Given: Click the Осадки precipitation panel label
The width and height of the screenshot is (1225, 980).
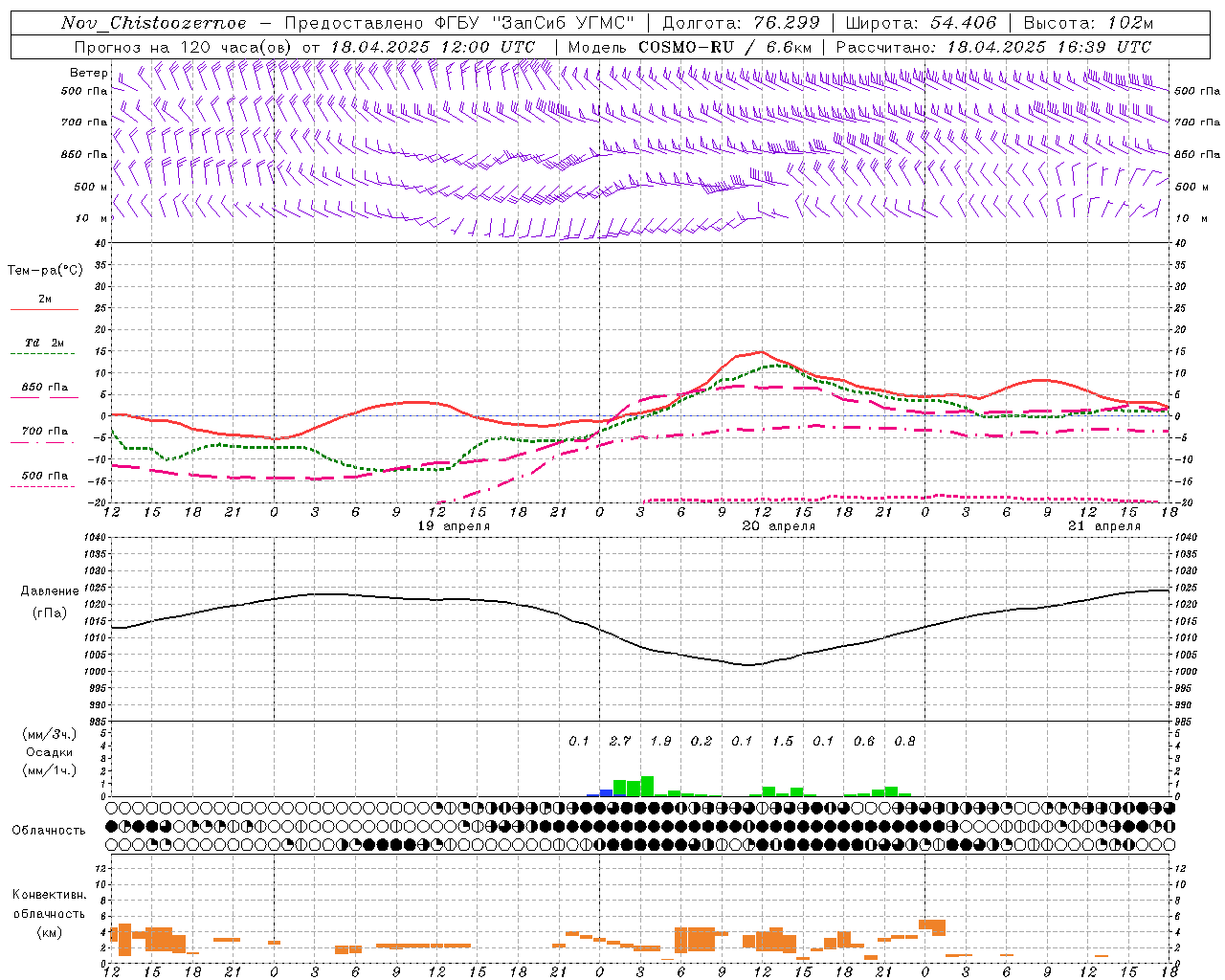Looking at the screenshot, I should 49,752.
